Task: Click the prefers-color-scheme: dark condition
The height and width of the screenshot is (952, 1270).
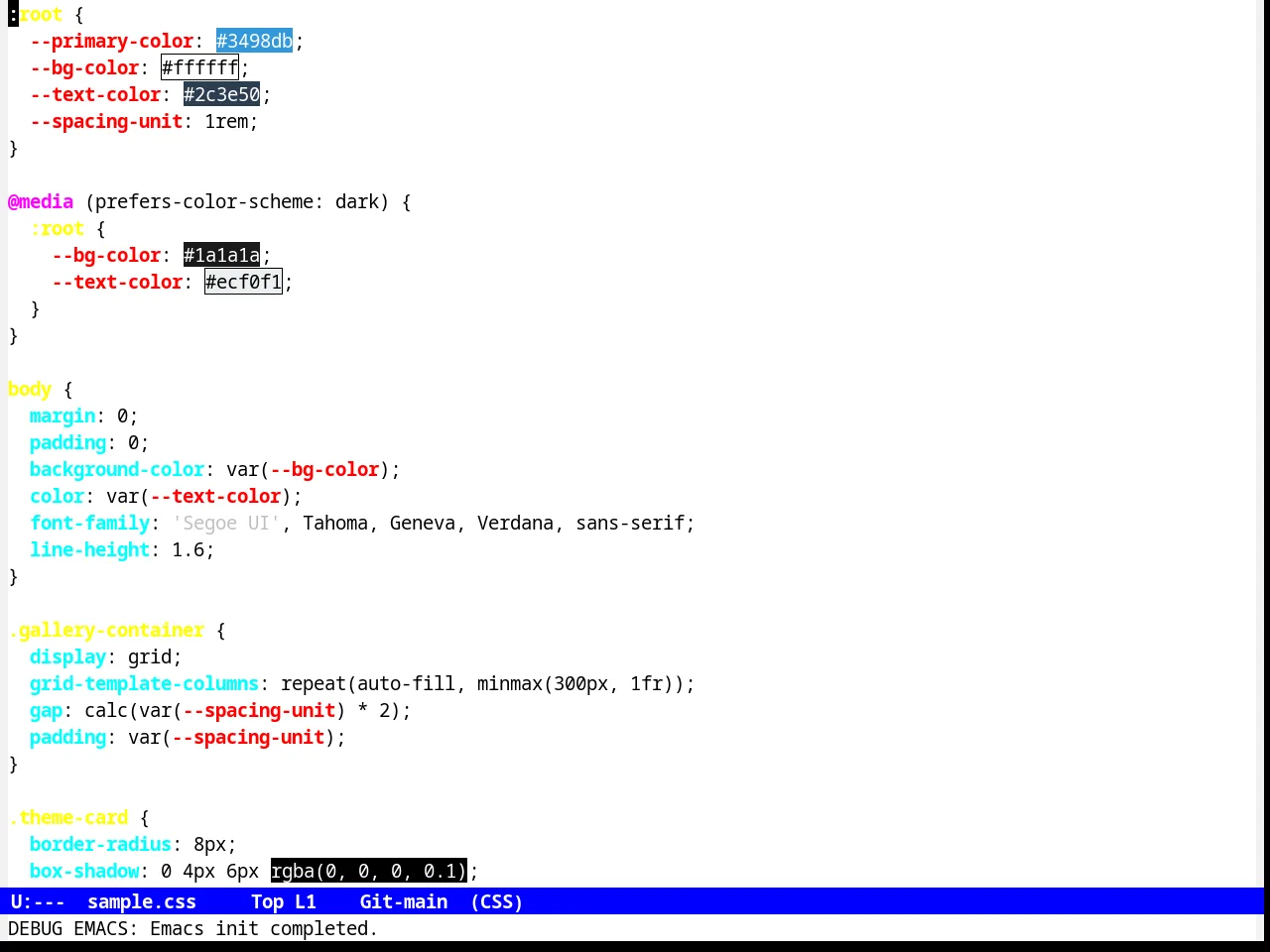Action: (x=237, y=201)
